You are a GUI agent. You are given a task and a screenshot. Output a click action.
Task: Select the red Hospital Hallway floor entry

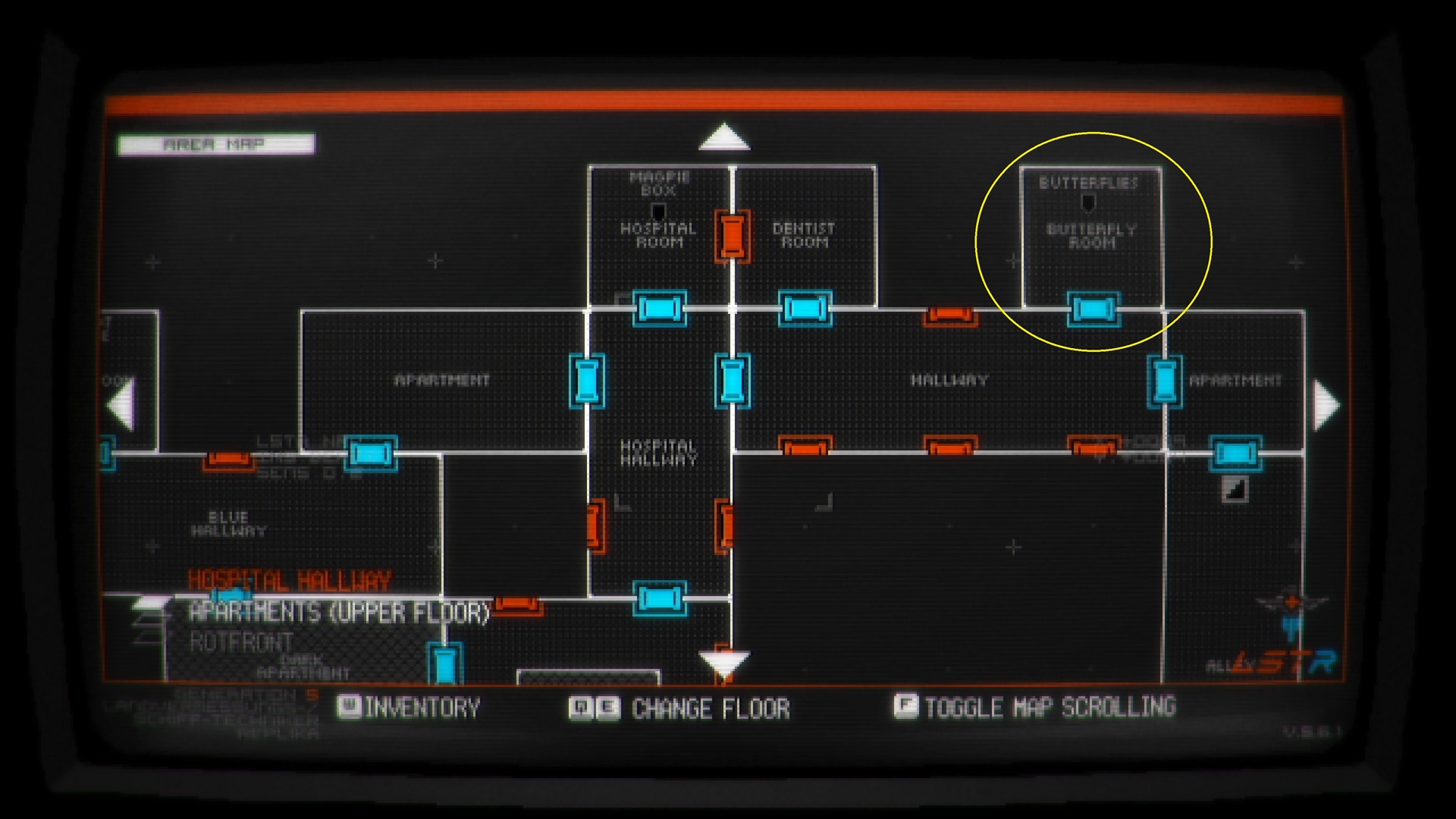(289, 581)
